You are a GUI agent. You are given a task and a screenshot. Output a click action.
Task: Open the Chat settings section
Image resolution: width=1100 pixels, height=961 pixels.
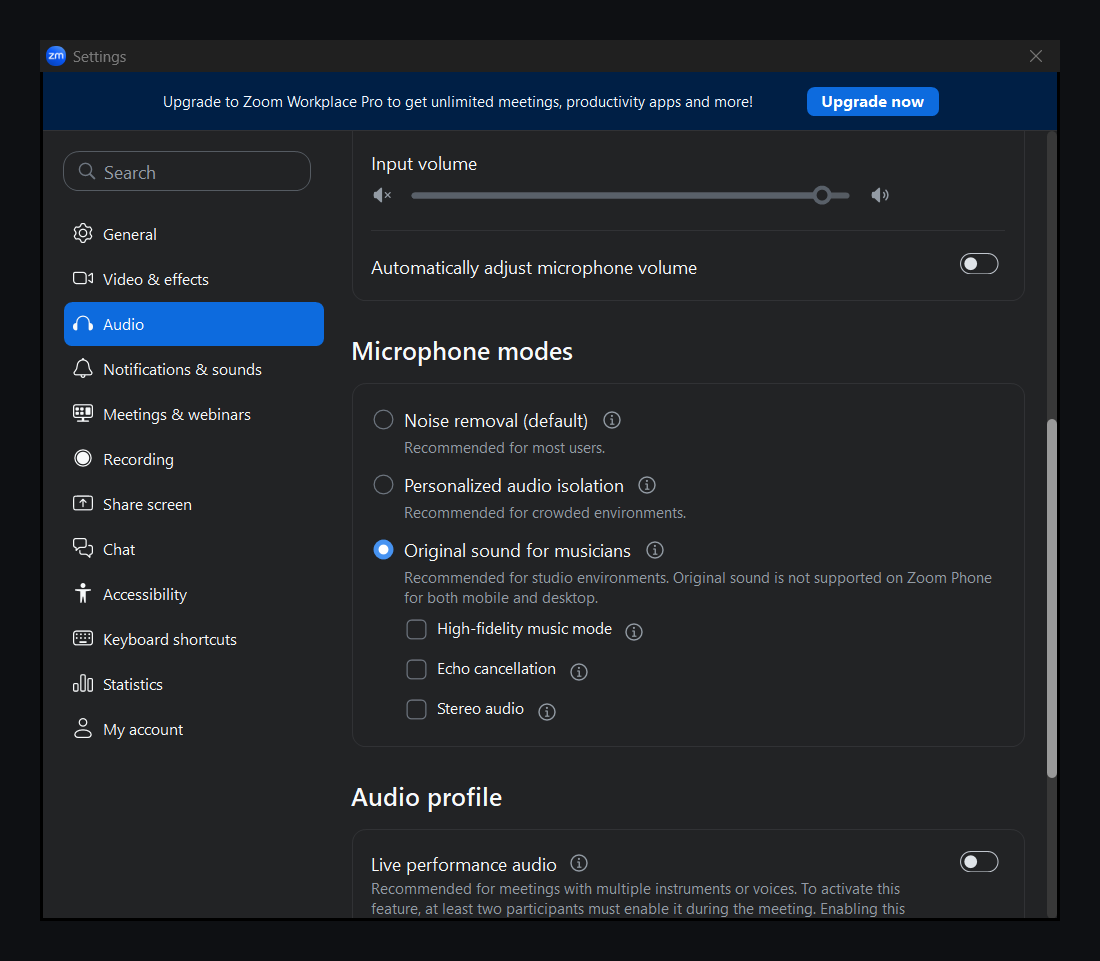click(x=194, y=549)
